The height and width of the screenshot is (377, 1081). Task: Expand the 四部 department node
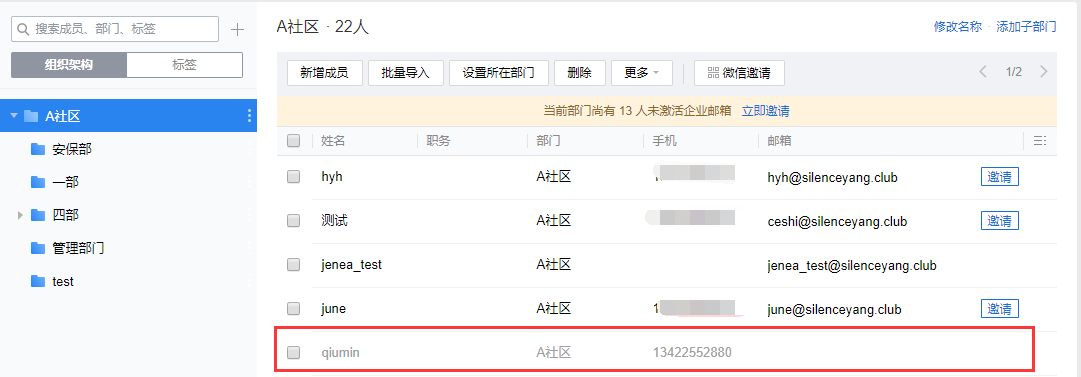point(20,215)
